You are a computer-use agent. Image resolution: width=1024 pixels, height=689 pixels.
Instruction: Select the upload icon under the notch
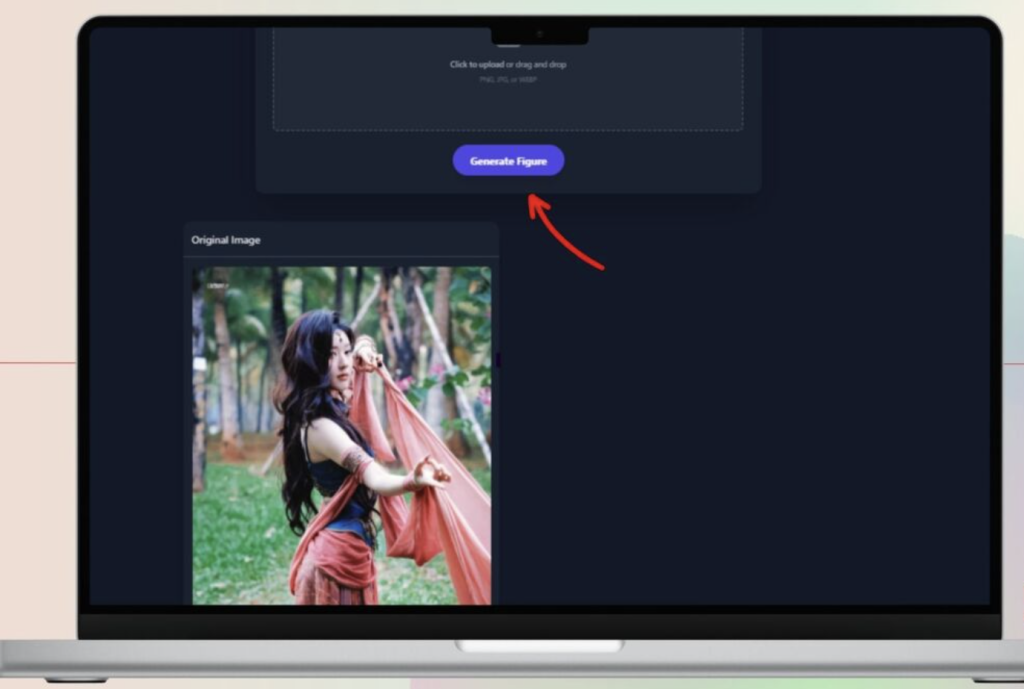click(x=510, y=45)
